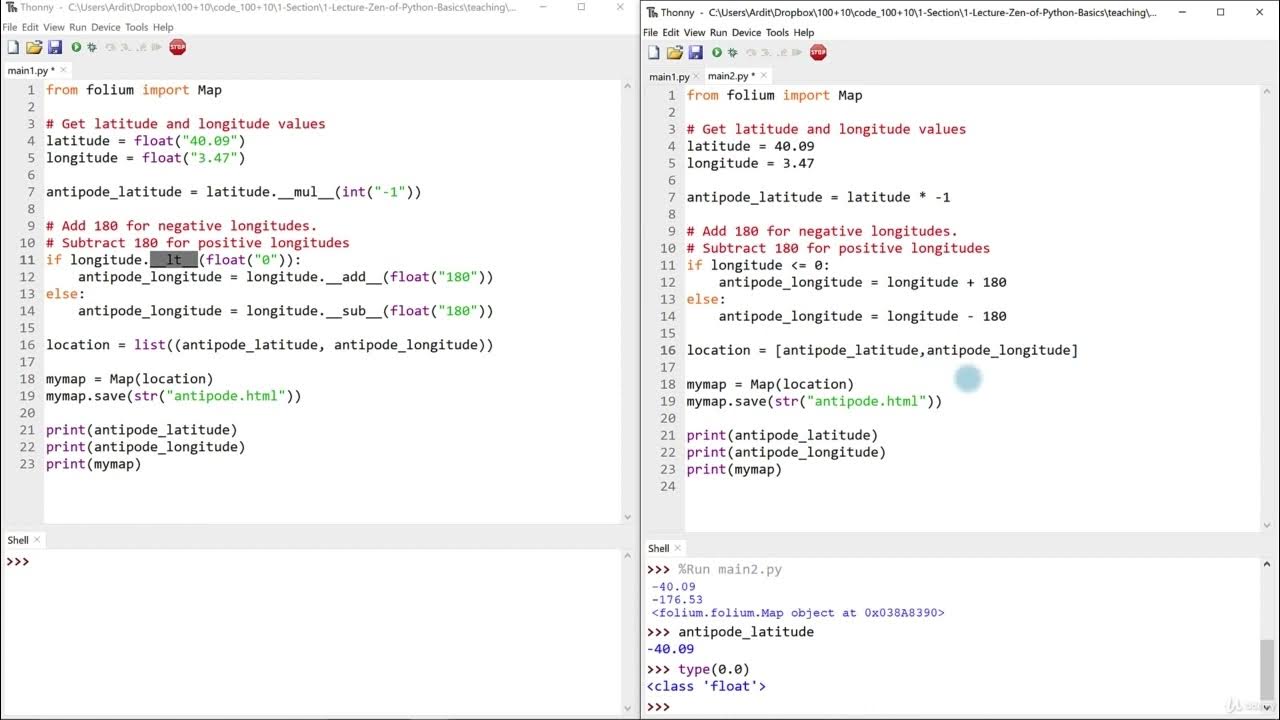Open Tools menu in left Thonny window
Screen dimensions: 1280x720
click(137, 27)
